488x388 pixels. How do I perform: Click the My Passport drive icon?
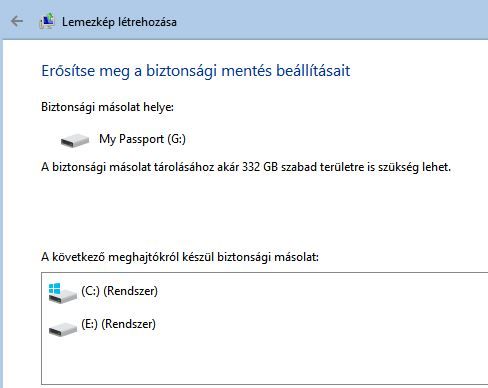point(75,140)
